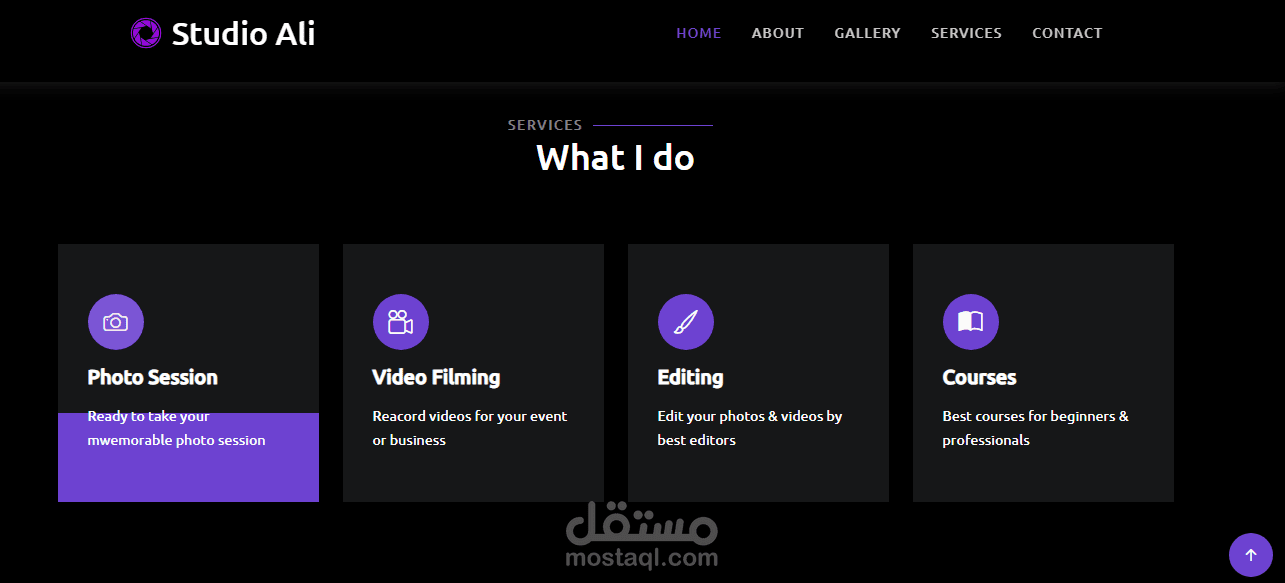Click the video camera icon for Video Filming
This screenshot has width=1285, height=583.
pyautogui.click(x=401, y=322)
